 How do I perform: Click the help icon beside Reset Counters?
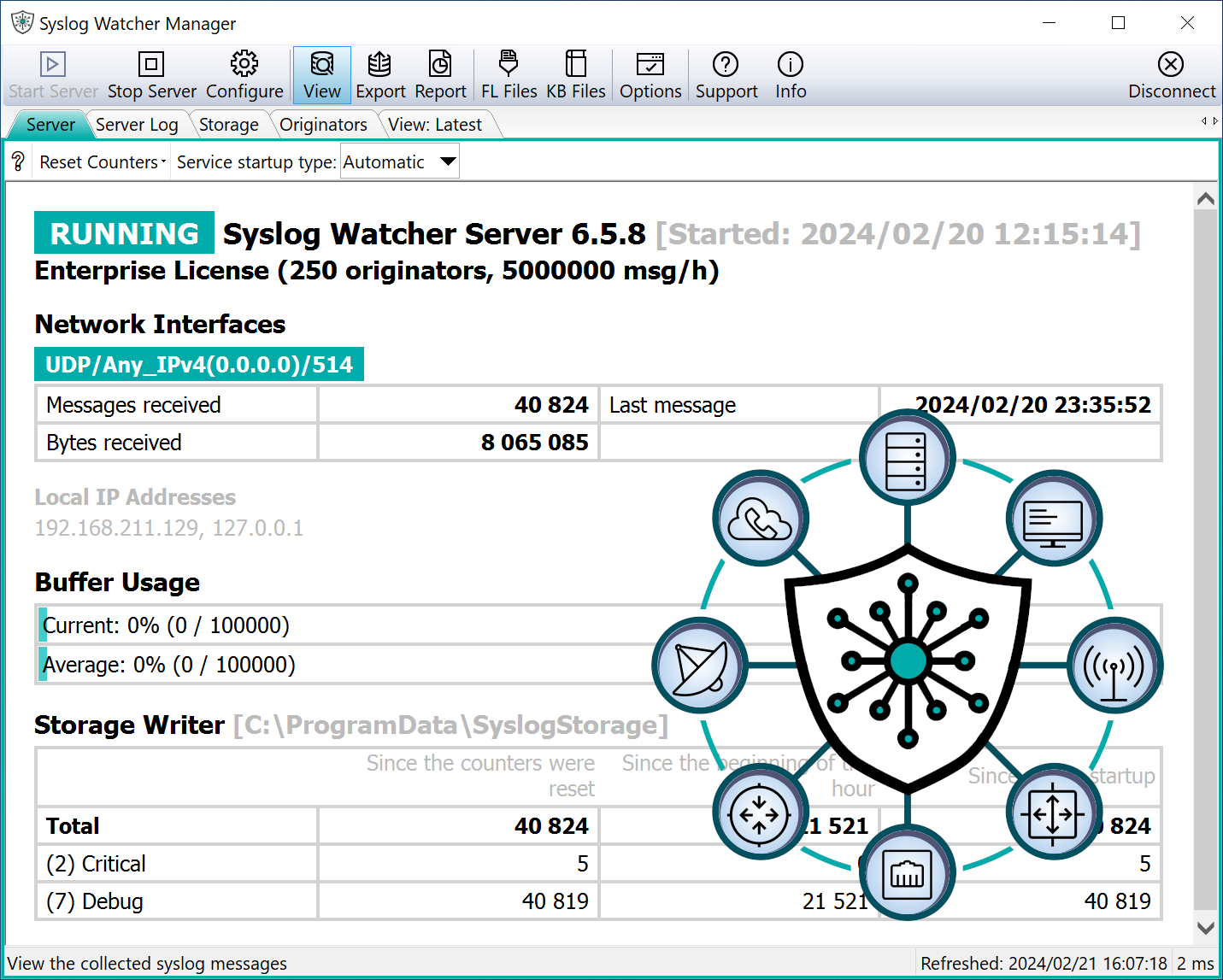(18, 161)
